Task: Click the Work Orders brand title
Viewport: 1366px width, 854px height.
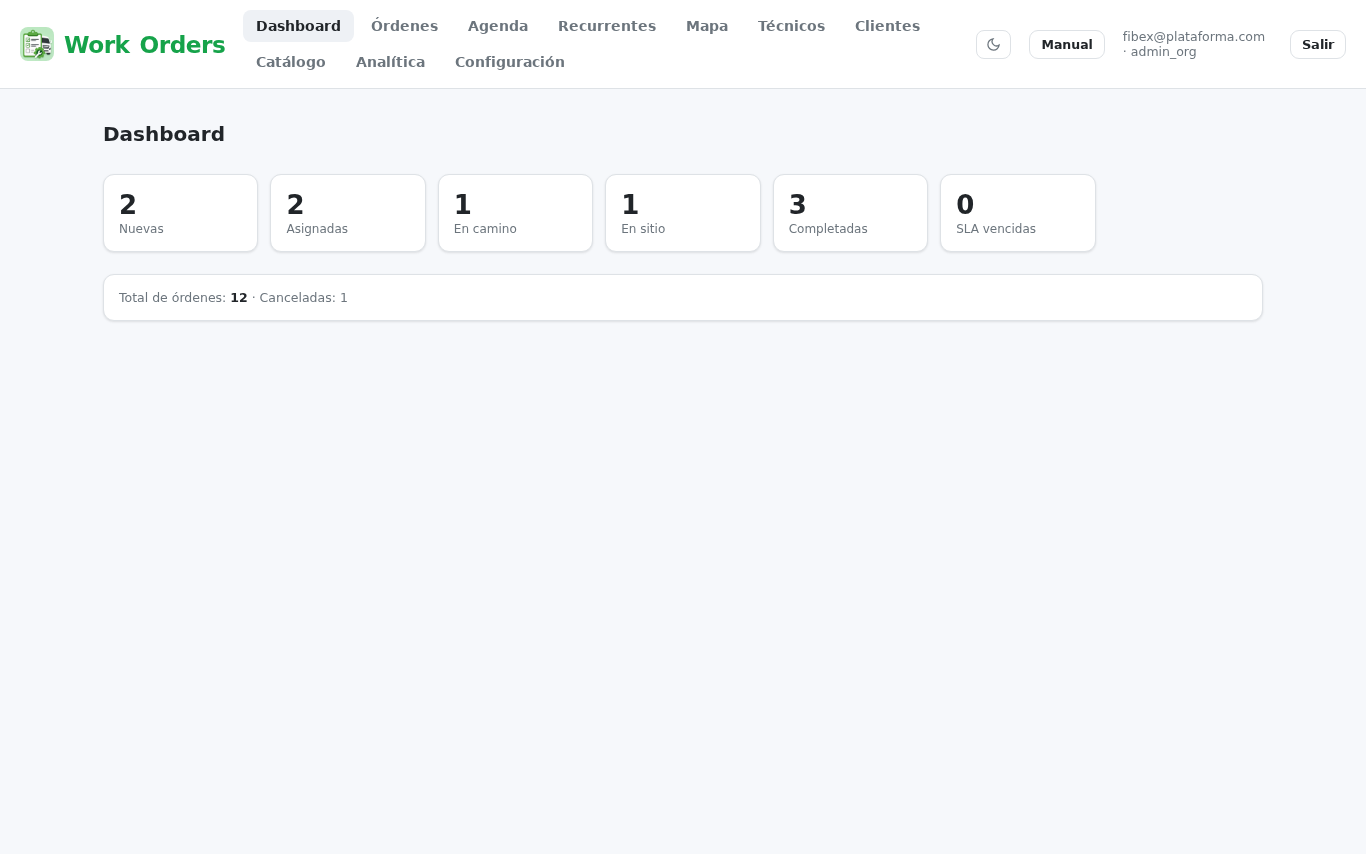Action: (145, 45)
